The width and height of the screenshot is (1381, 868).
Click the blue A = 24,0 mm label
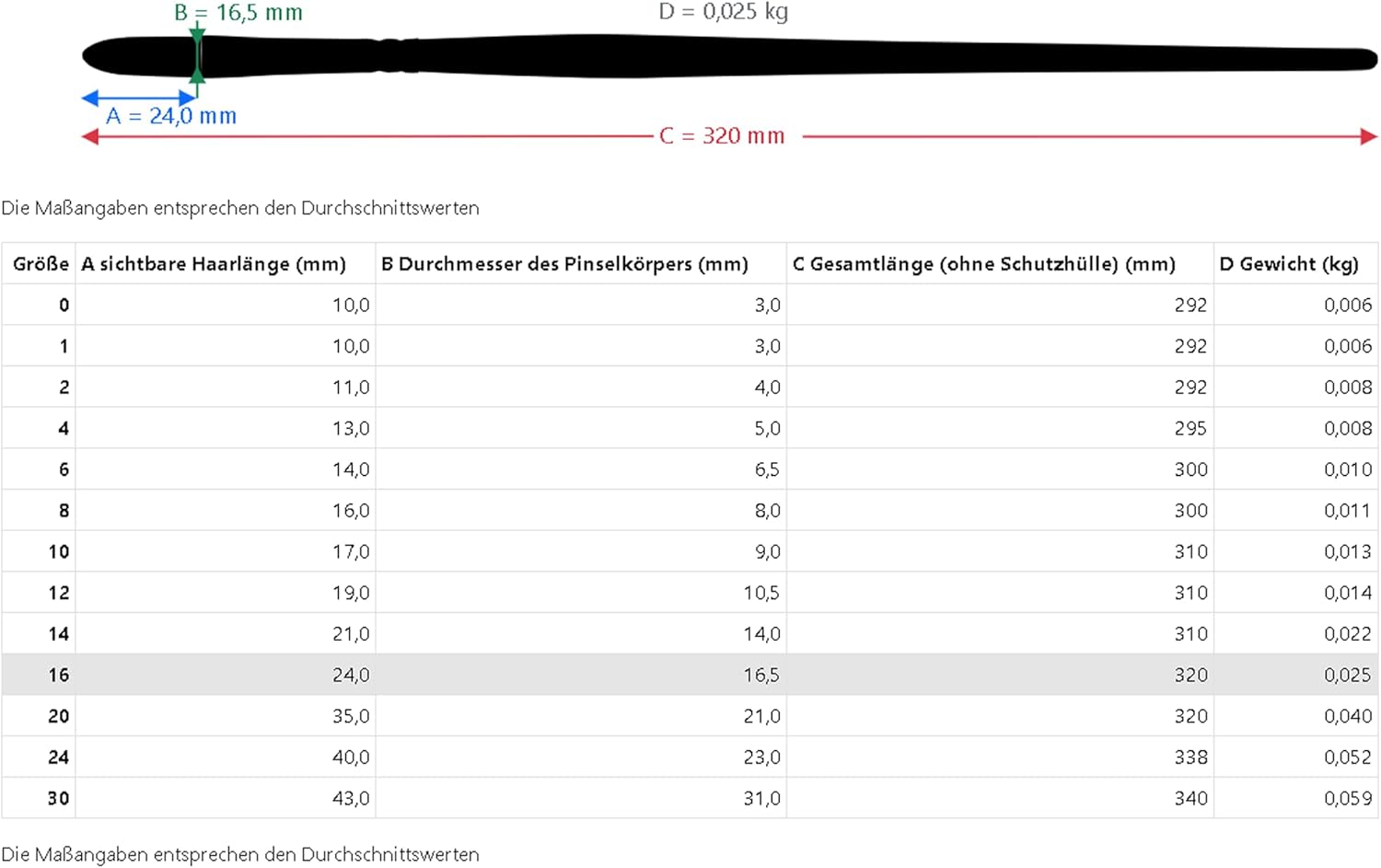[171, 116]
